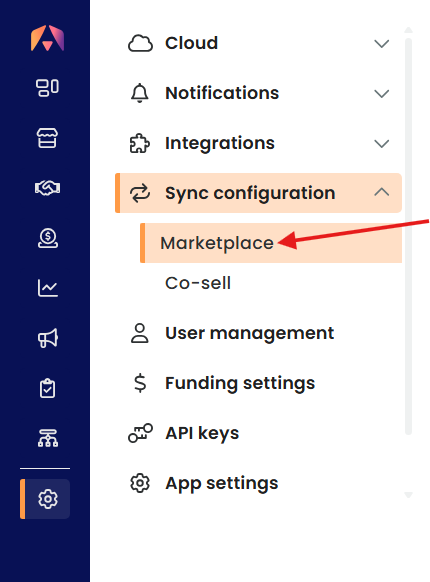Viewport: 430px width, 582px height.
Task: Click the app logo at top
Action: pos(48,38)
